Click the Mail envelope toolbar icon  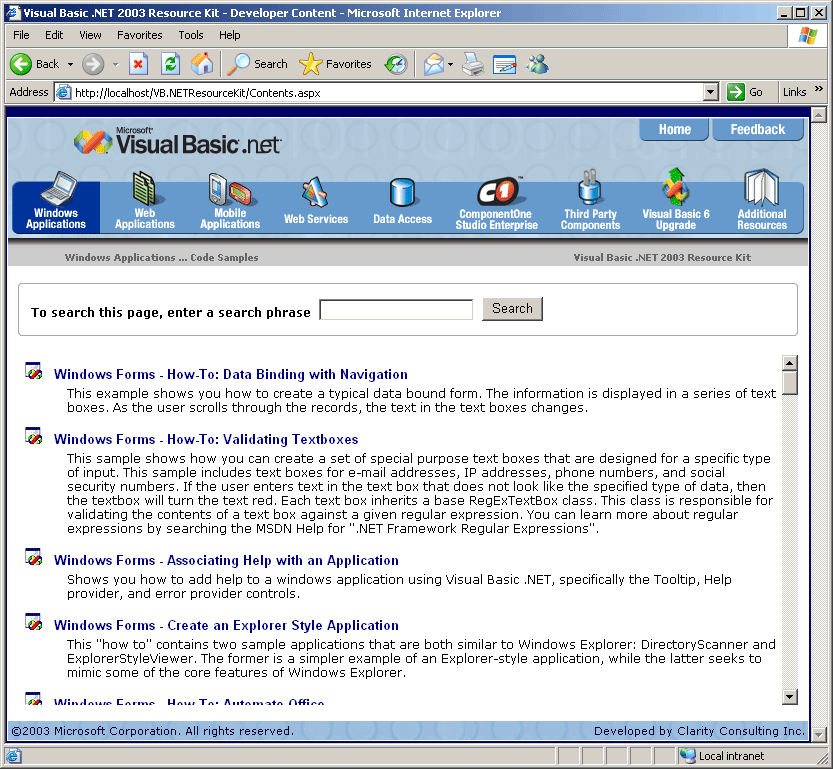point(434,64)
